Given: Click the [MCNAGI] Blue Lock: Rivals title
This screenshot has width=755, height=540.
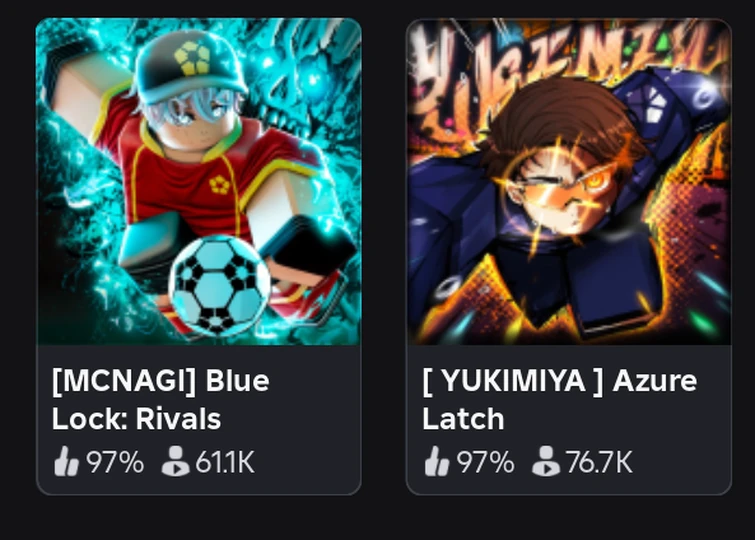Looking at the screenshot, I should 160,400.
